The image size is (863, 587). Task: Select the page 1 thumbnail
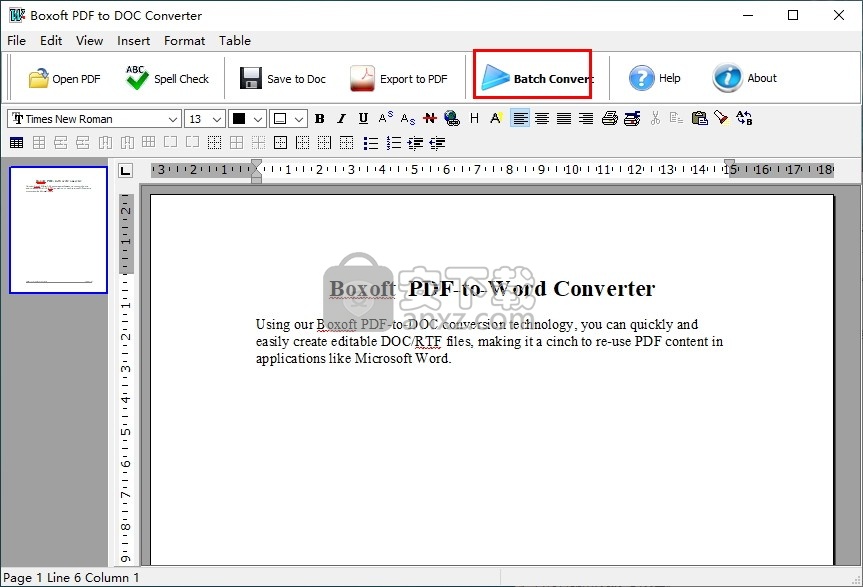(58, 230)
